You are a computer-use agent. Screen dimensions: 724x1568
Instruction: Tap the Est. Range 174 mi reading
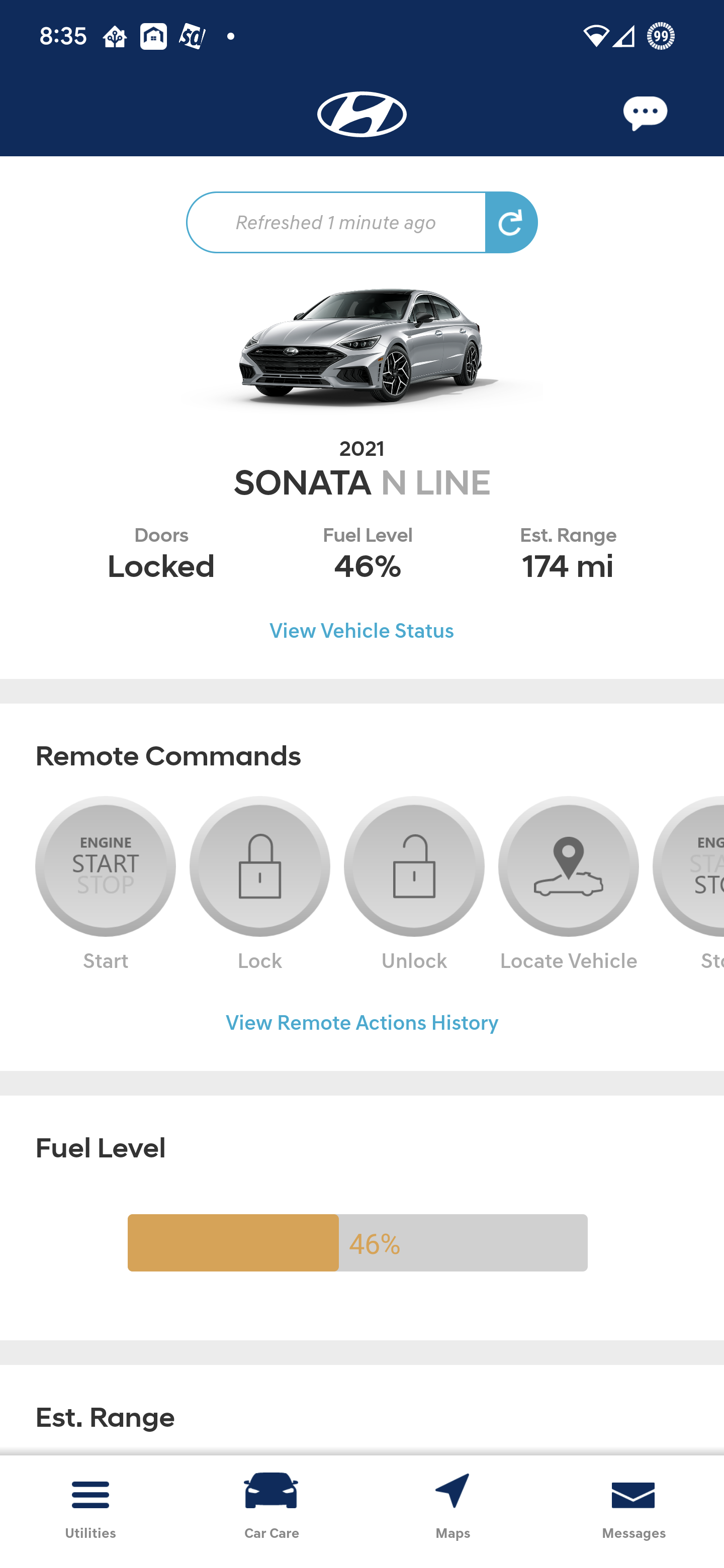568,566
